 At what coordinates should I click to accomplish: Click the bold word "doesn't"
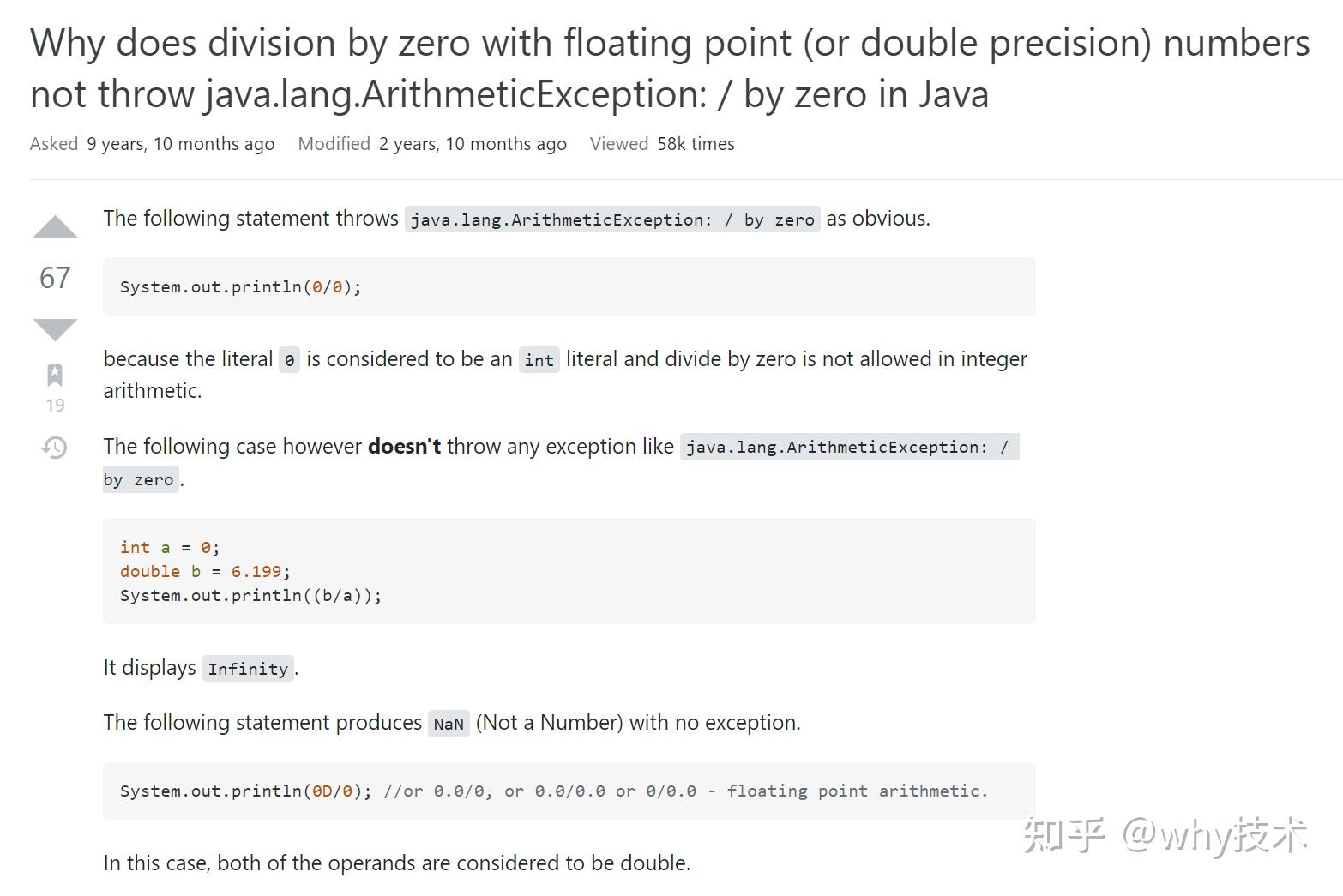(x=404, y=446)
